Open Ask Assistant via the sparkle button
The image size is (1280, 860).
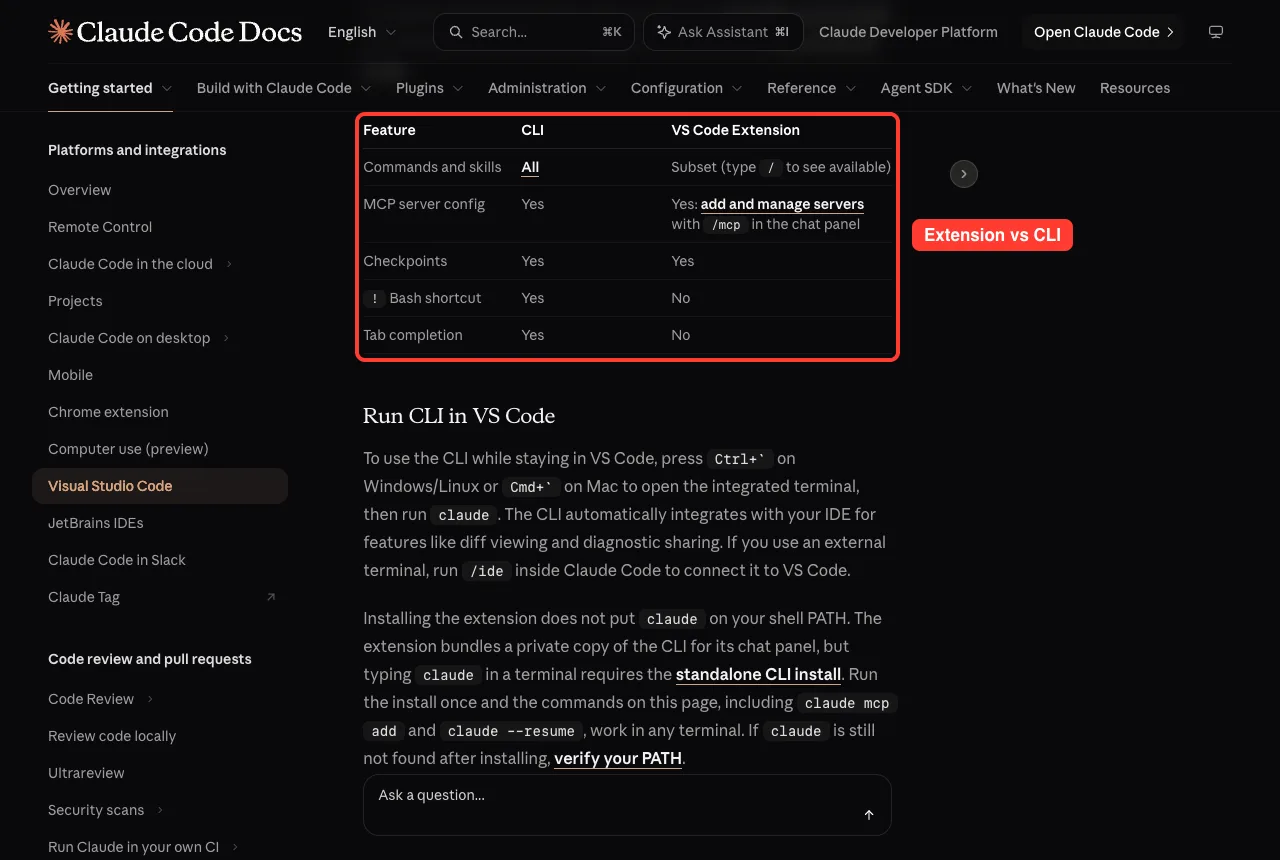[x=721, y=32]
